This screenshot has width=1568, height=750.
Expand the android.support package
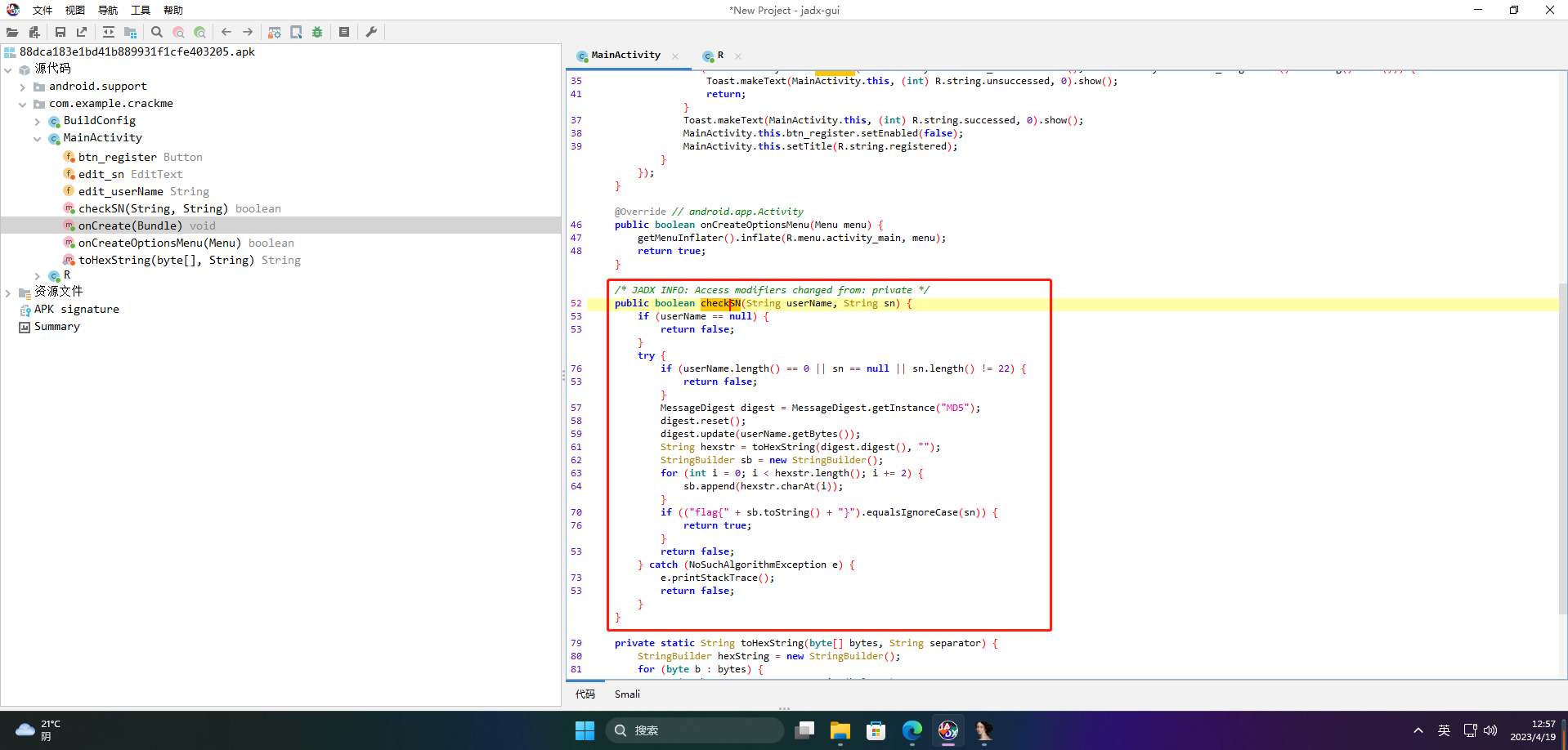(23, 87)
